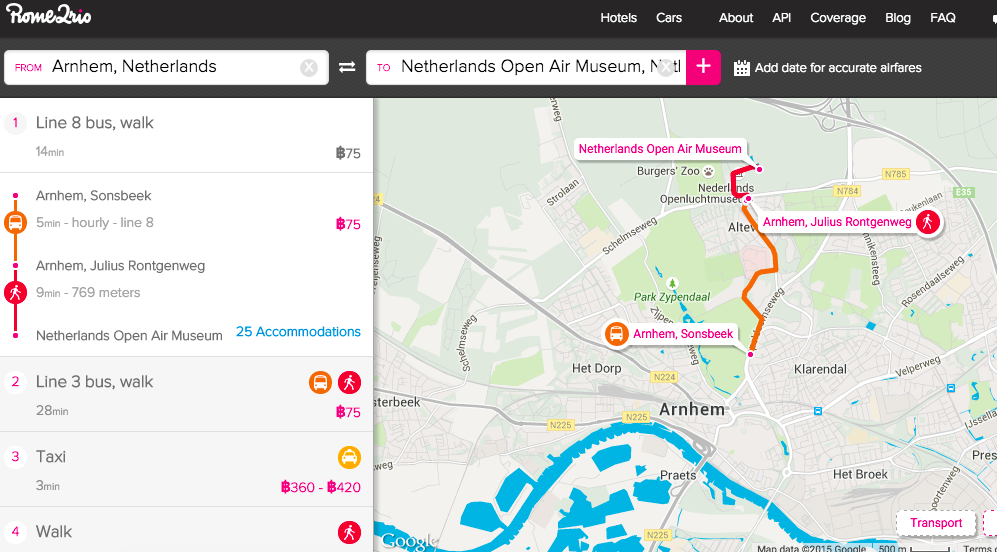Select the Arnhem, Sonsbeek stop in itinerary

93,196
